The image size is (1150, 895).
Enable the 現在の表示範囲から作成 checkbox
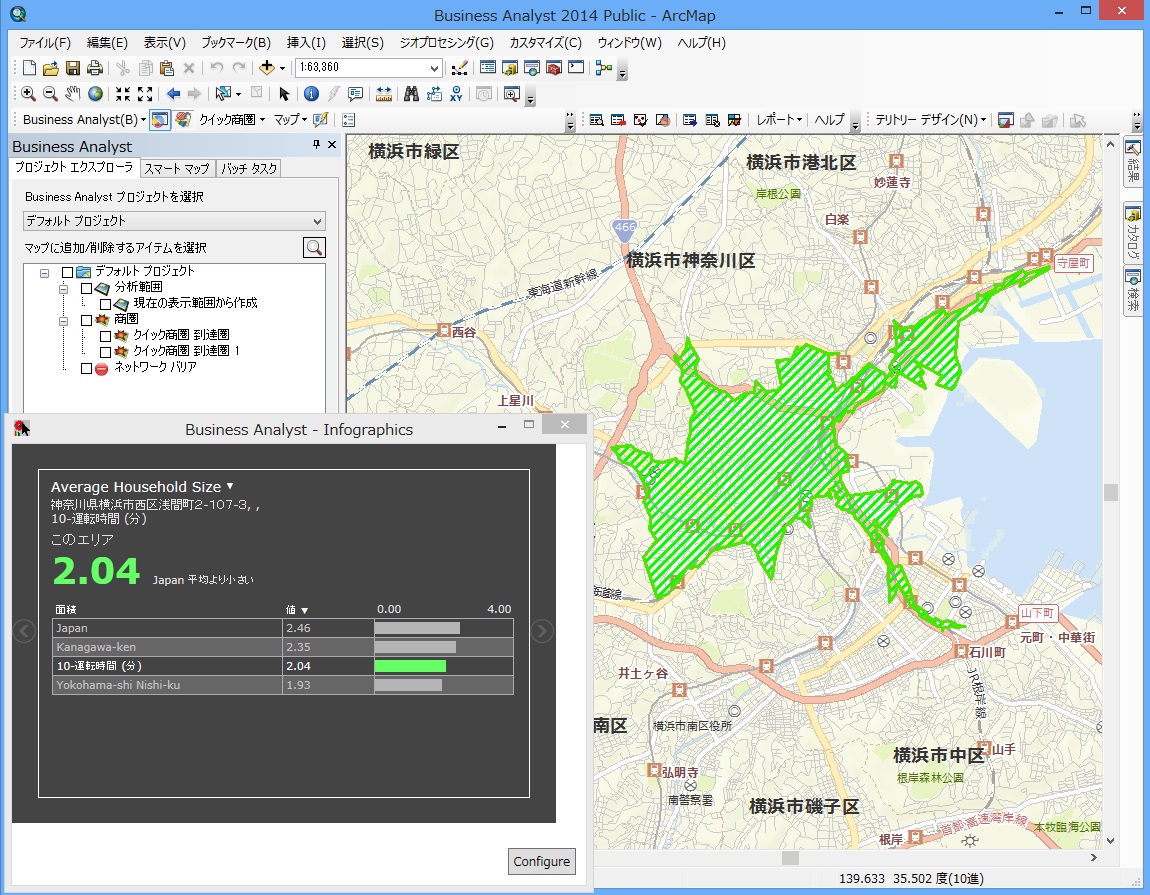coord(106,303)
